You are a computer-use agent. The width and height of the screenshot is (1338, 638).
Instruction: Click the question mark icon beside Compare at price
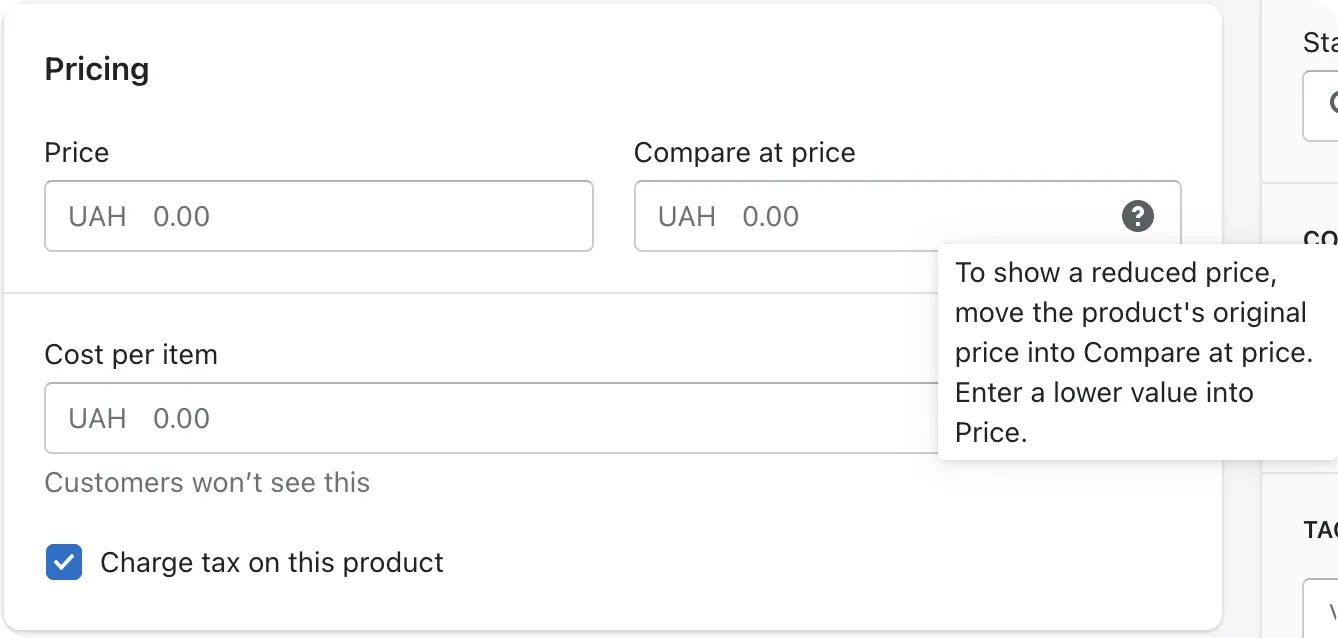(x=1137, y=216)
